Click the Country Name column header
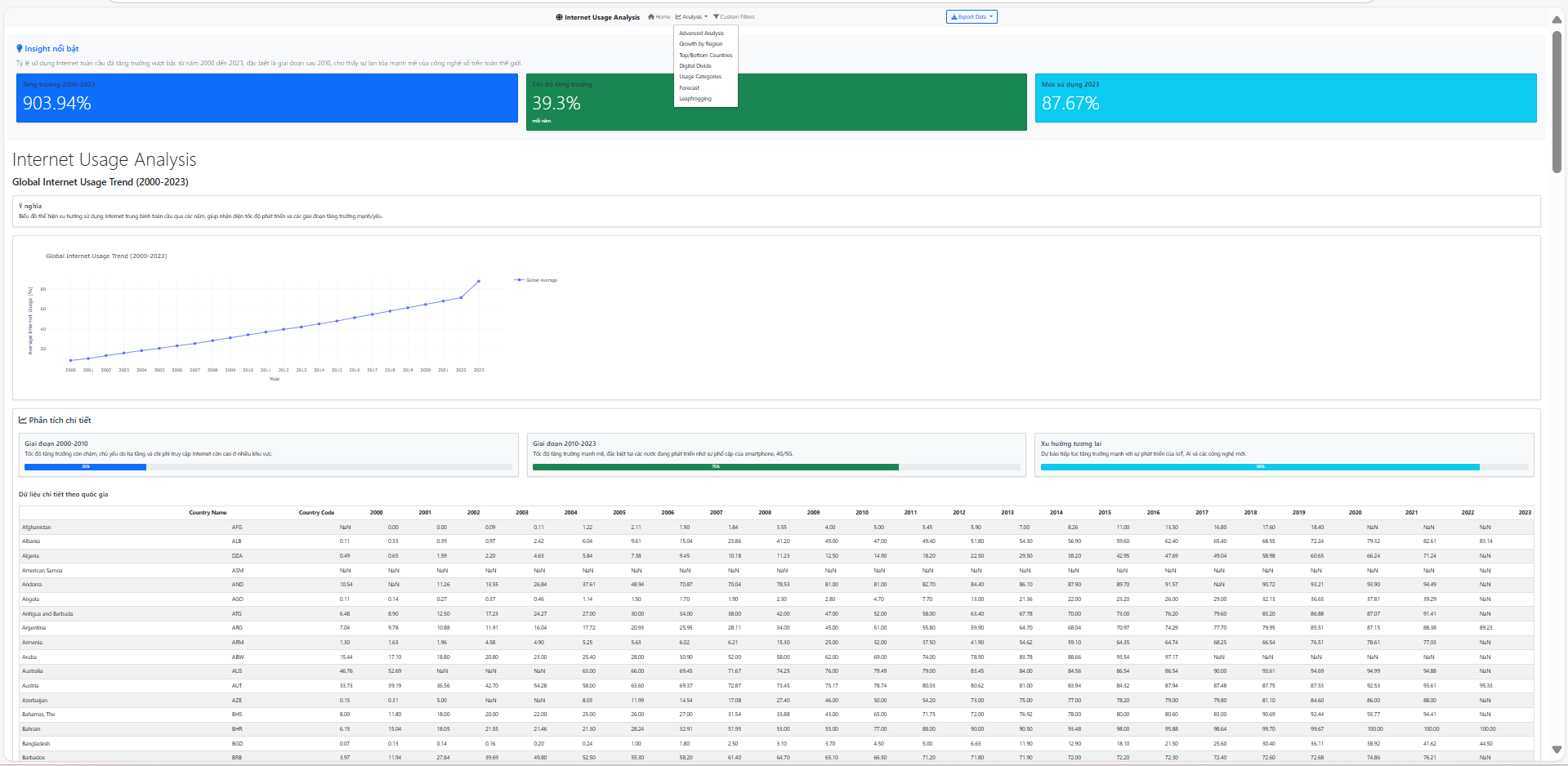This screenshot has width=1568, height=766. coord(208,513)
